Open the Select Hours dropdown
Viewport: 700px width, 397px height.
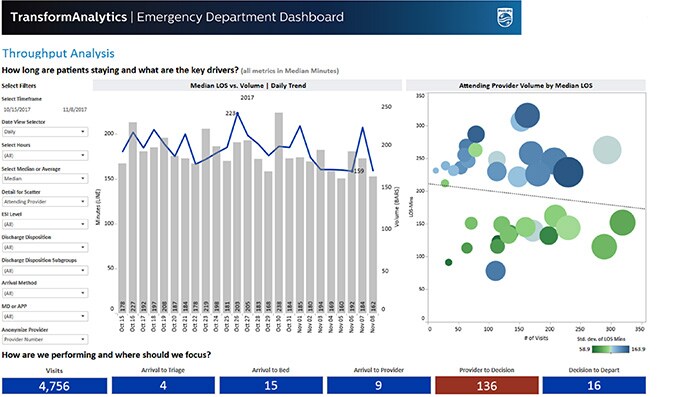point(45,155)
